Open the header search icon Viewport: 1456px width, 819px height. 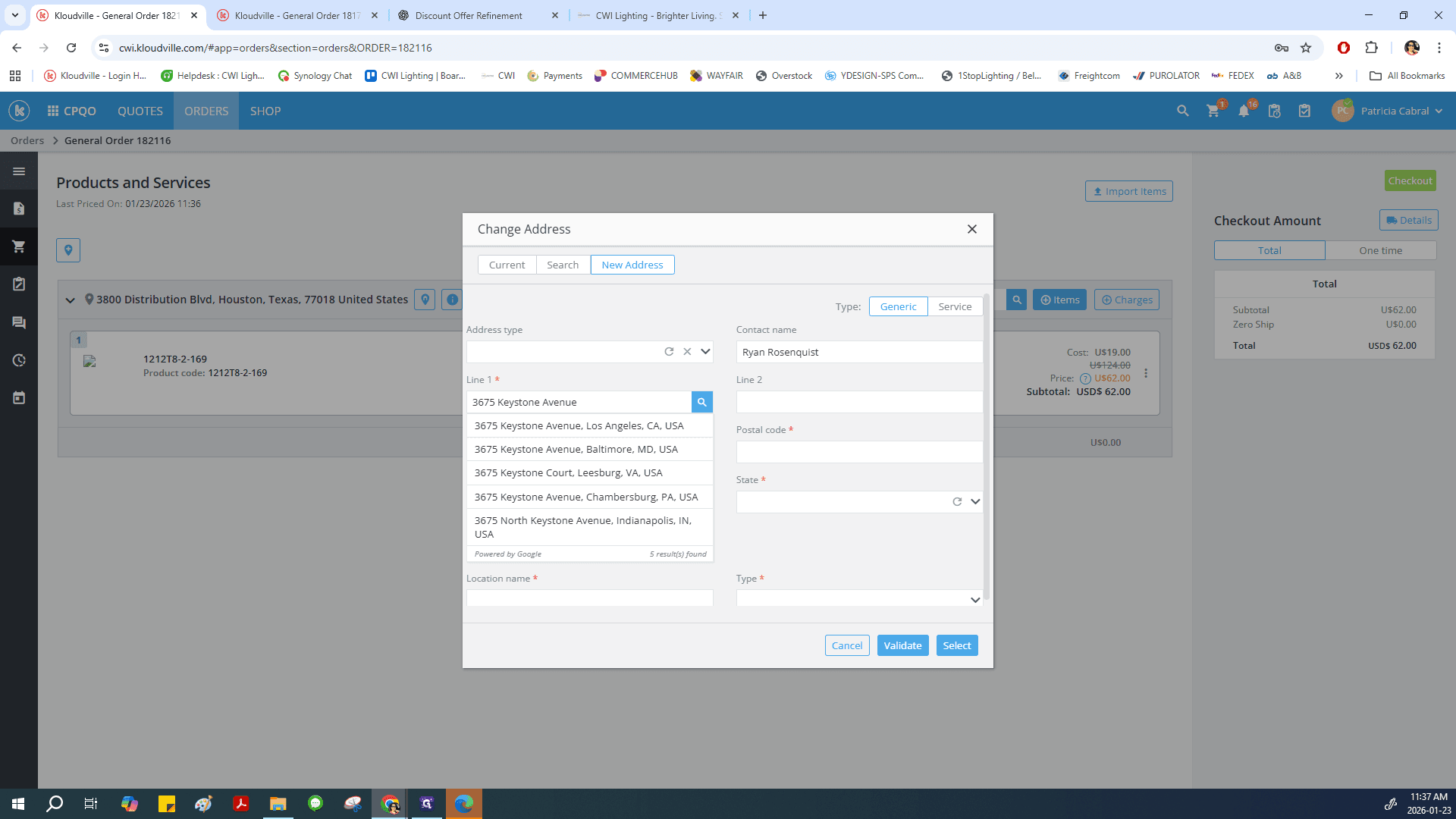point(1182,111)
